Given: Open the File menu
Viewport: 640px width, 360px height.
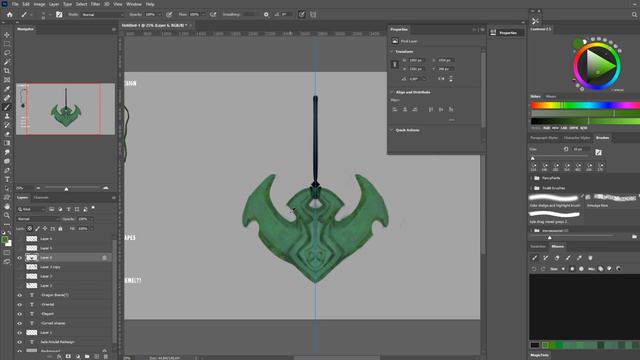Looking at the screenshot, I should pos(15,4).
